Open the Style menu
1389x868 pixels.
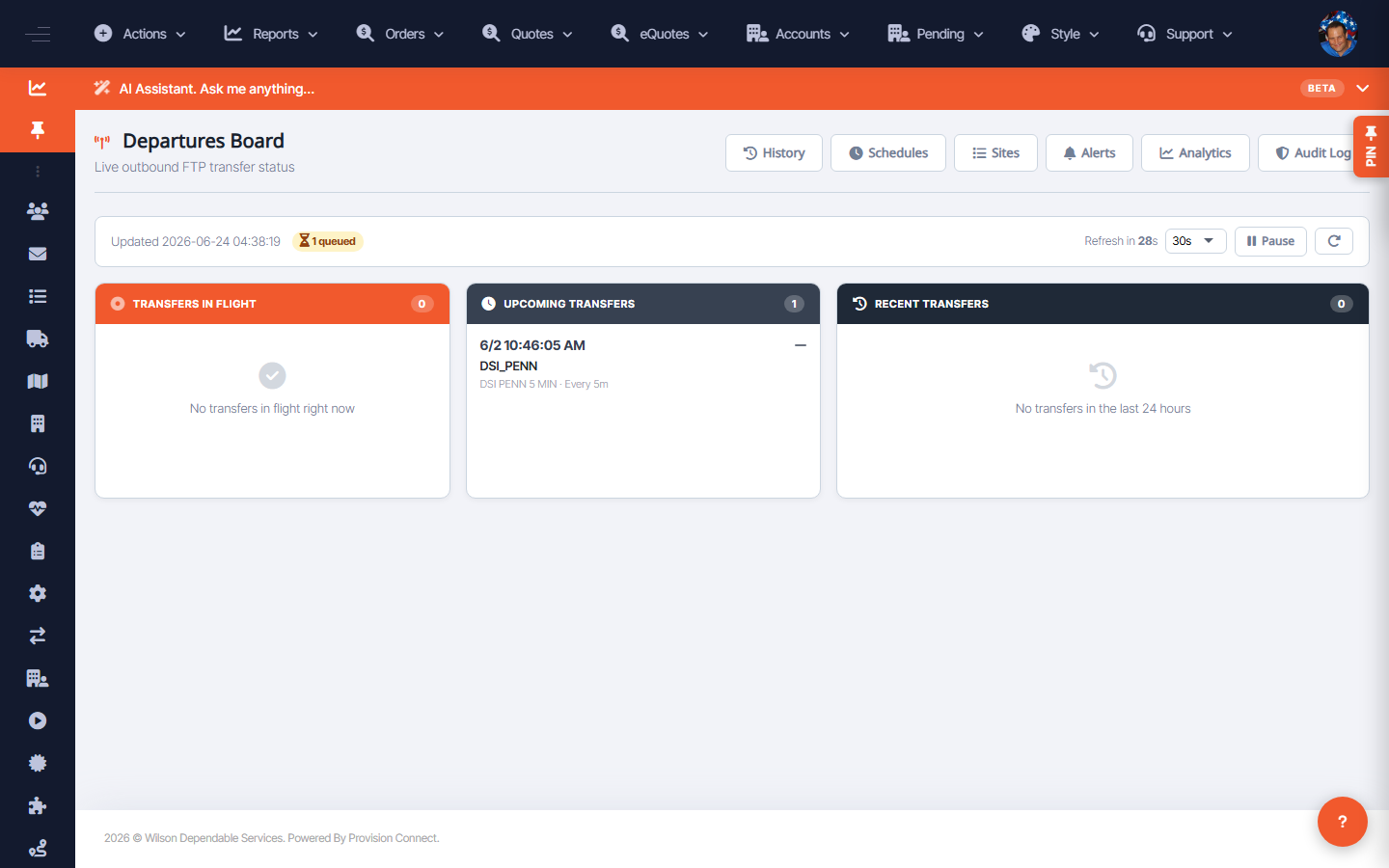(1060, 34)
